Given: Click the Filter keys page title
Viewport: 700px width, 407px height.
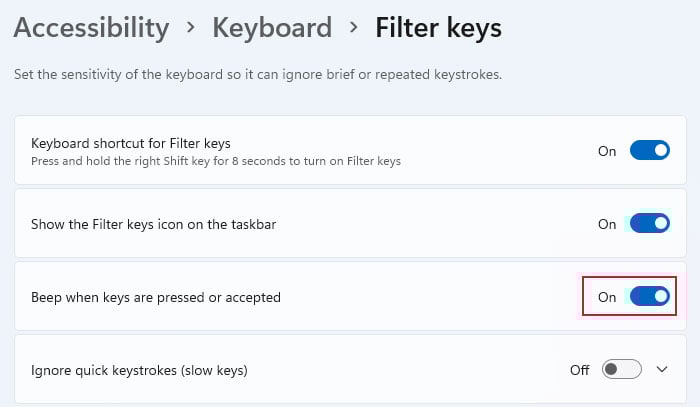Looking at the screenshot, I should pos(438,28).
